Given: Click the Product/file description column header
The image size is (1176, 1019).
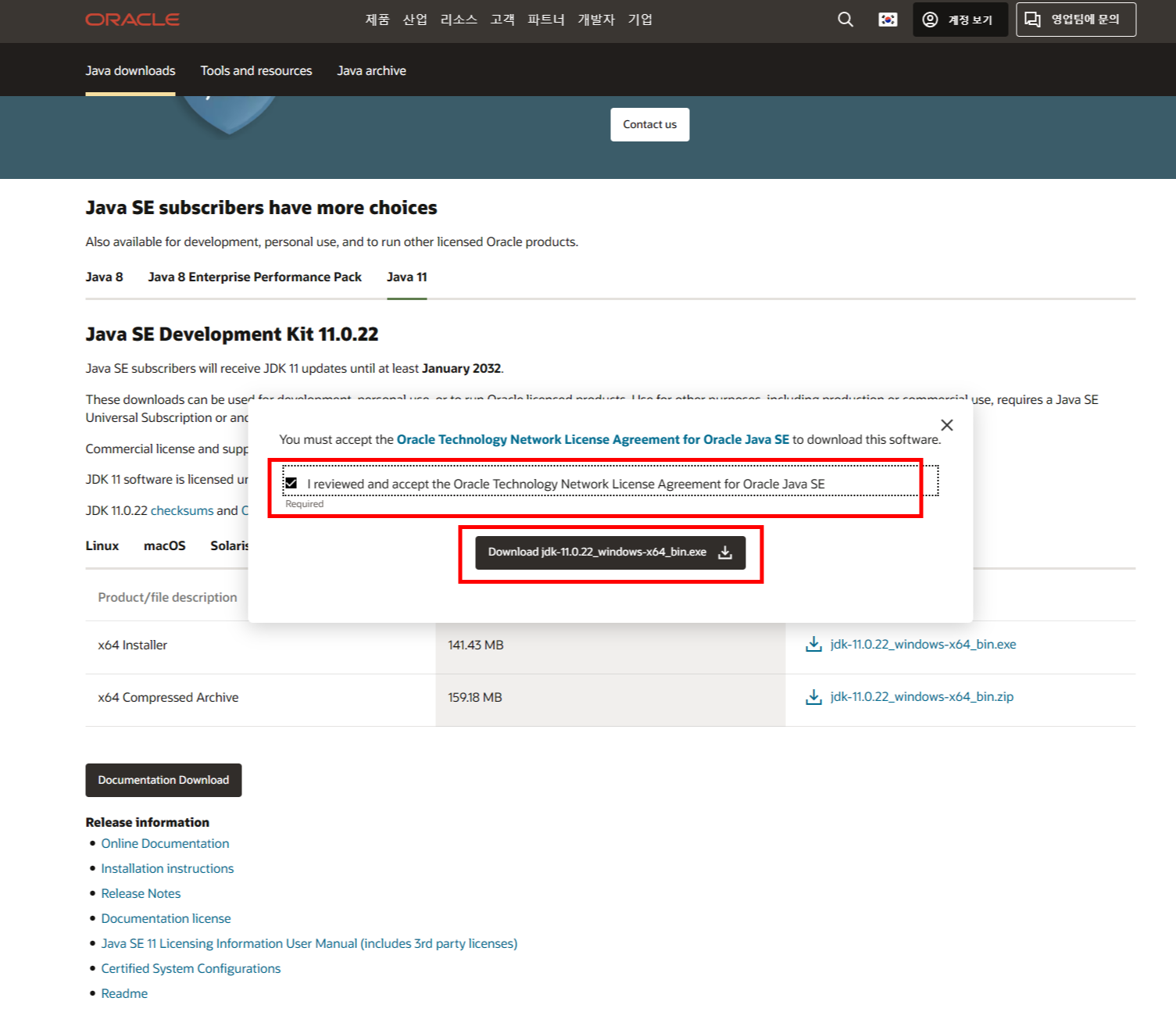Looking at the screenshot, I should point(167,597).
